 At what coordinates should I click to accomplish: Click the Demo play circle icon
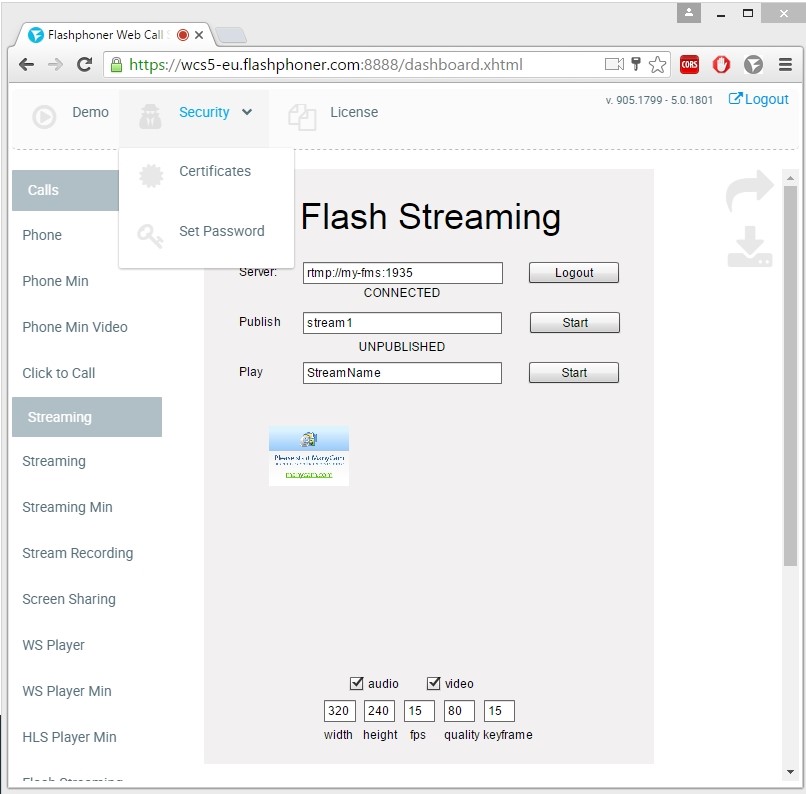coord(44,117)
